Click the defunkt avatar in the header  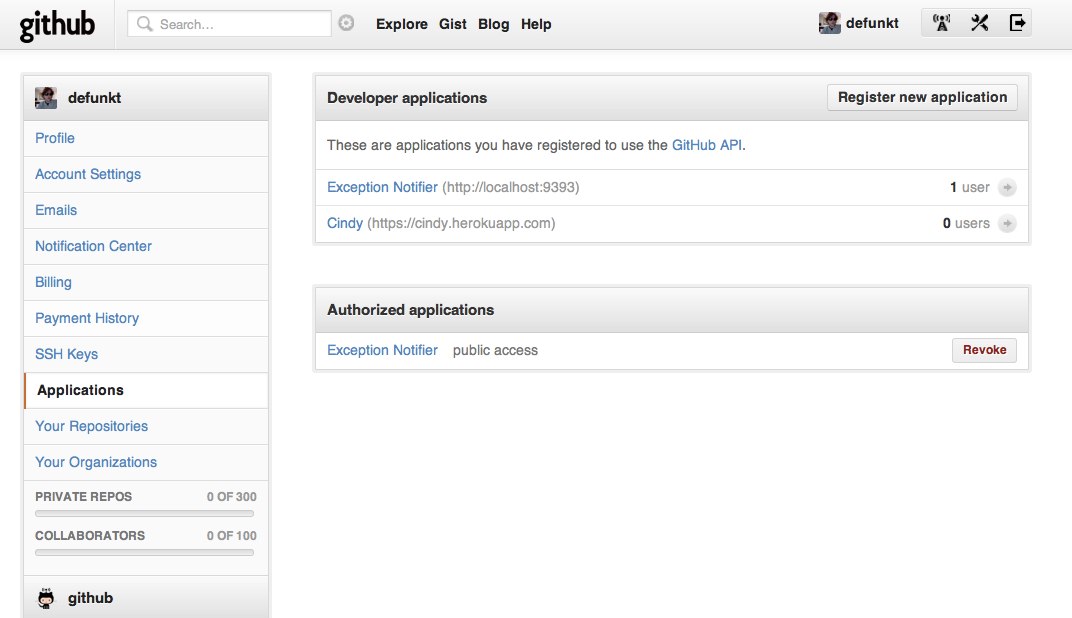pyautogui.click(x=829, y=22)
